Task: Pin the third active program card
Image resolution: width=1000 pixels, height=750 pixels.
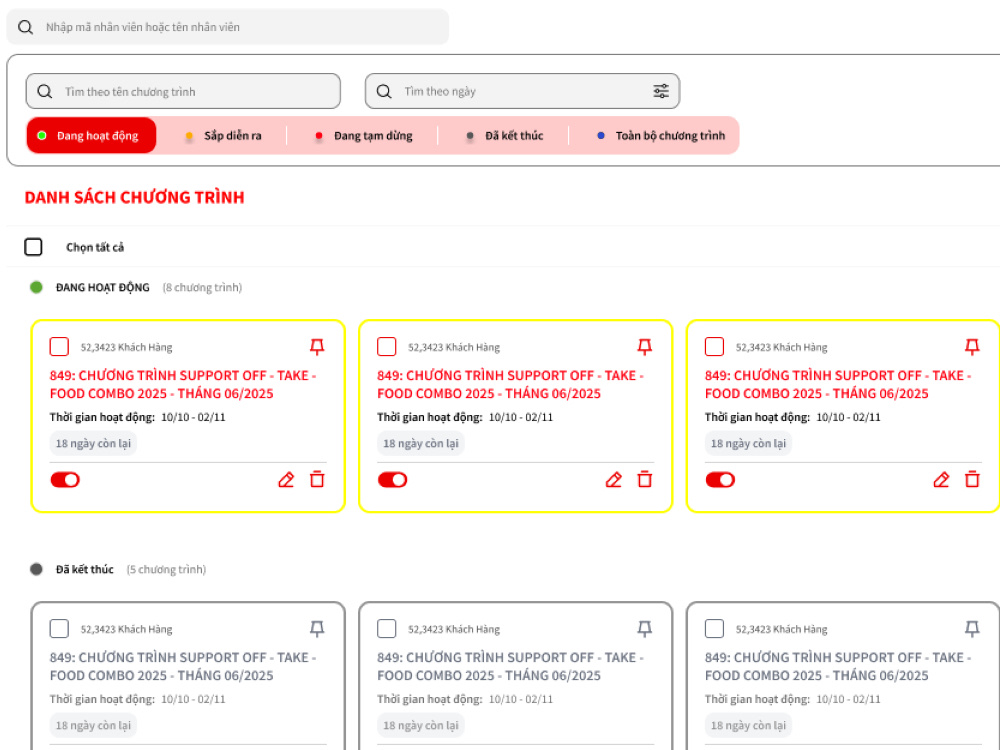Action: [972, 346]
